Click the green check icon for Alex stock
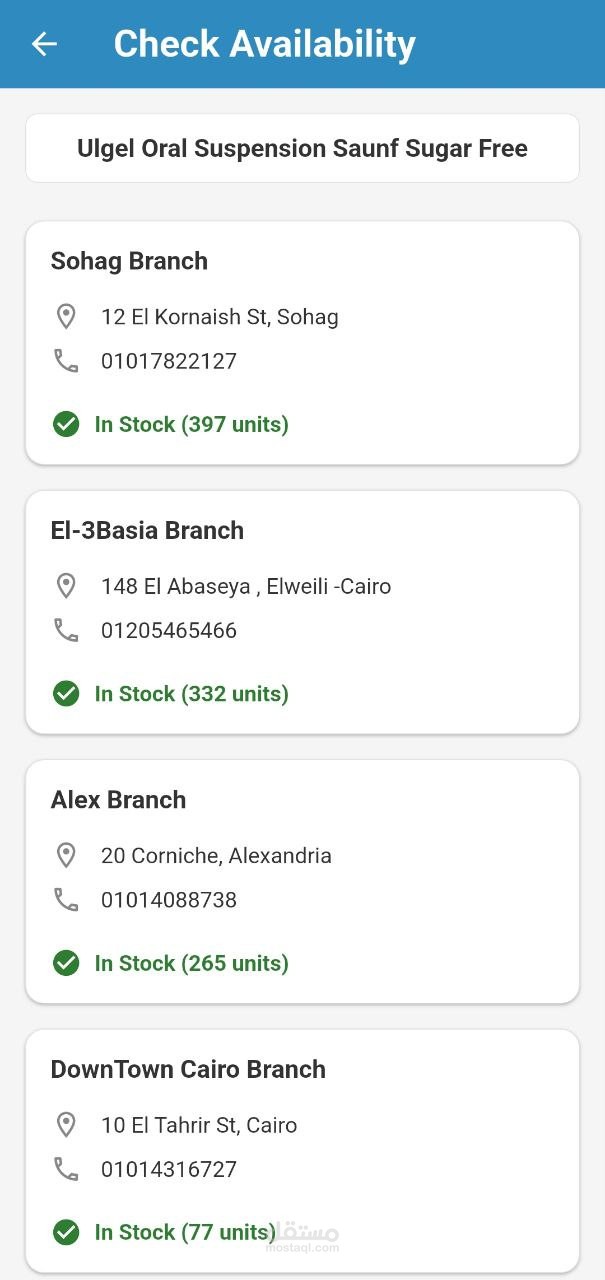The image size is (605, 1280). 66,963
